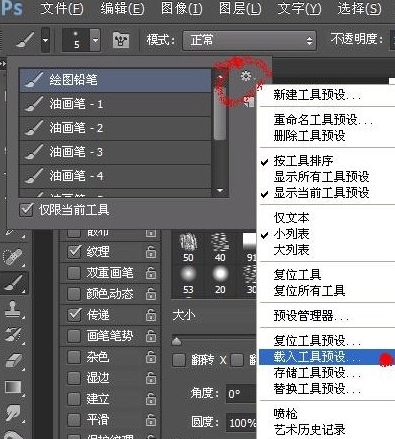Choose 存储工具预设... menu entry

[317, 373]
